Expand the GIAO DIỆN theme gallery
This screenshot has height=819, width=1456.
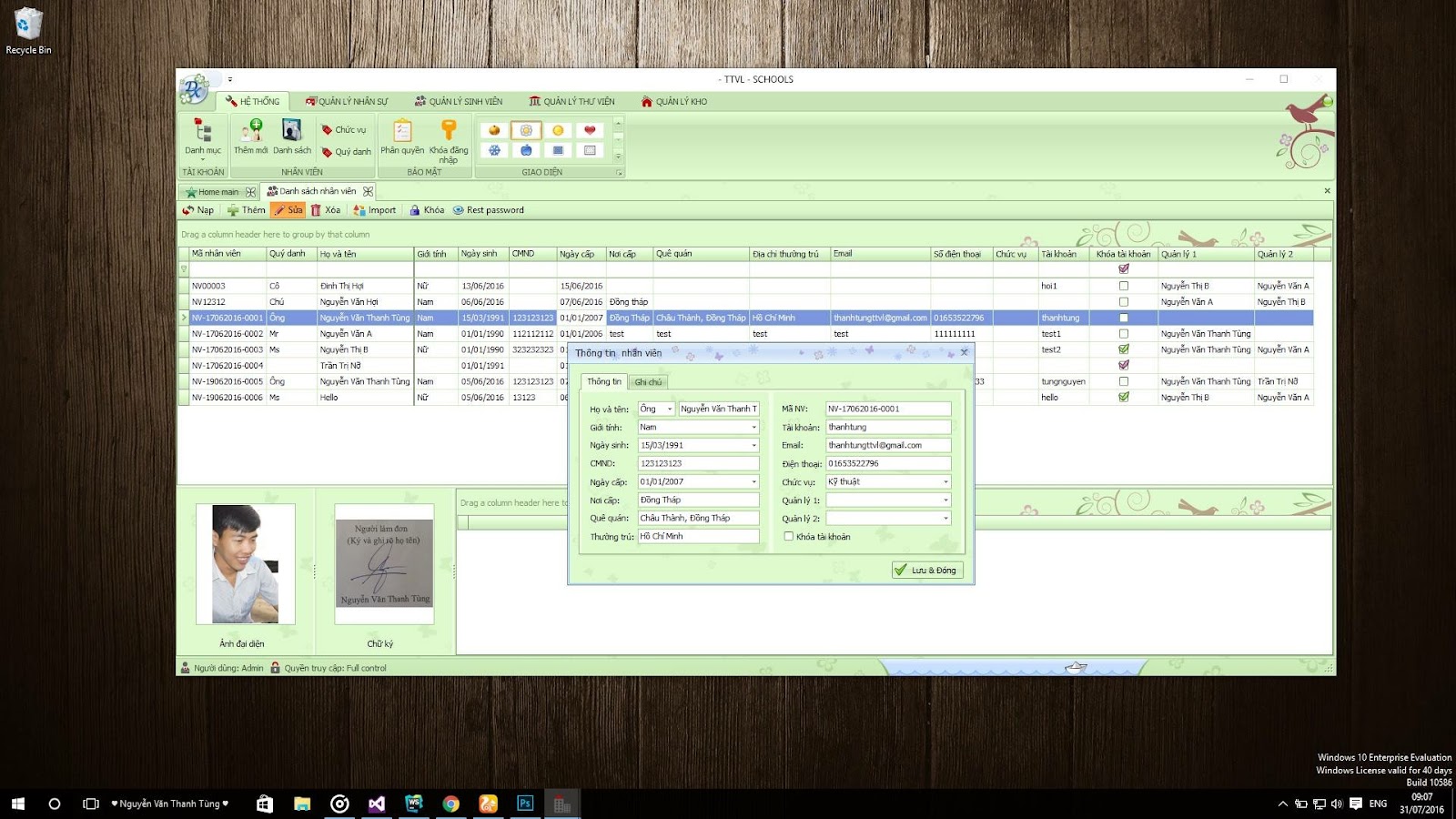619,157
